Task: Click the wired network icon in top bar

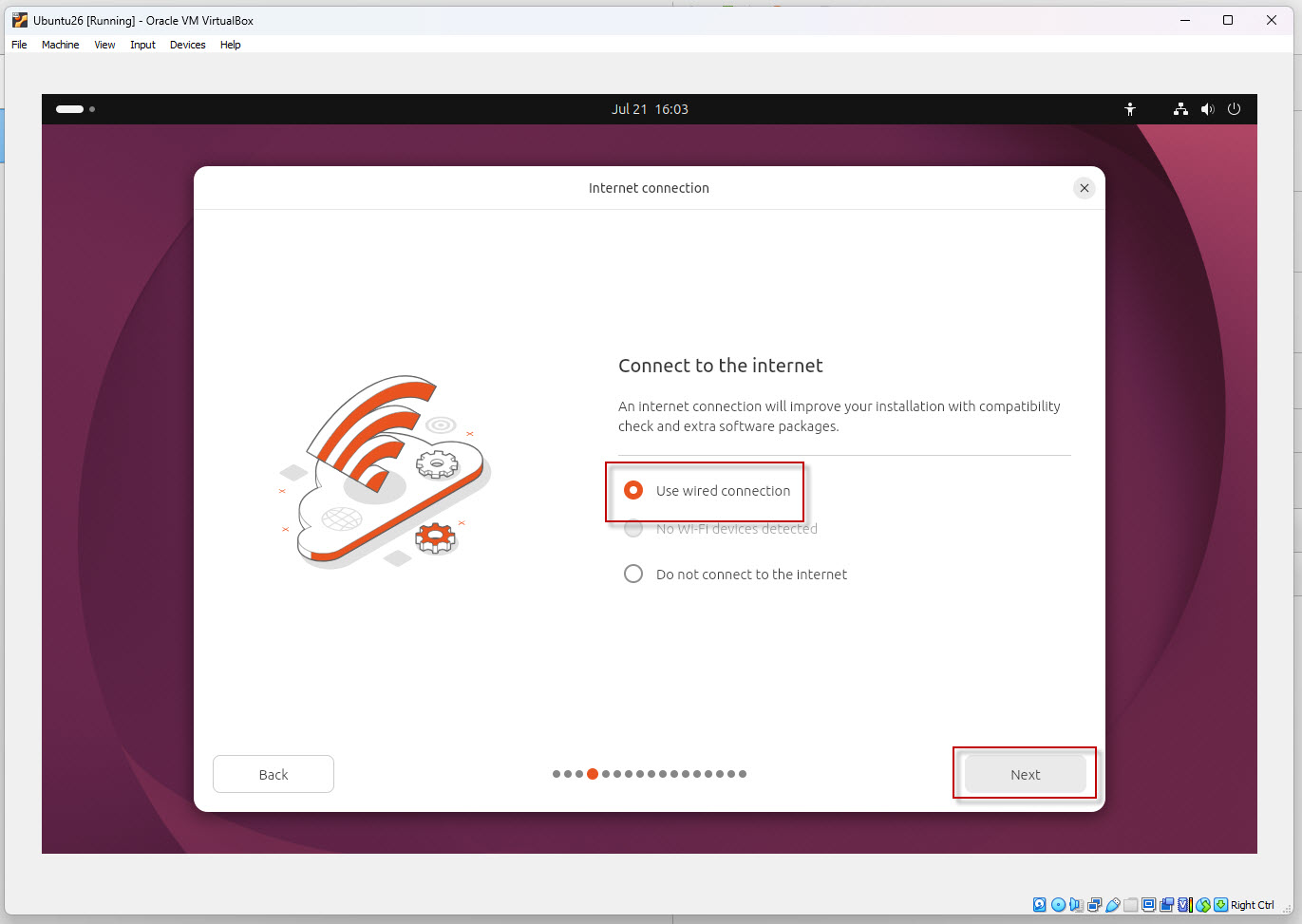Action: (1180, 109)
